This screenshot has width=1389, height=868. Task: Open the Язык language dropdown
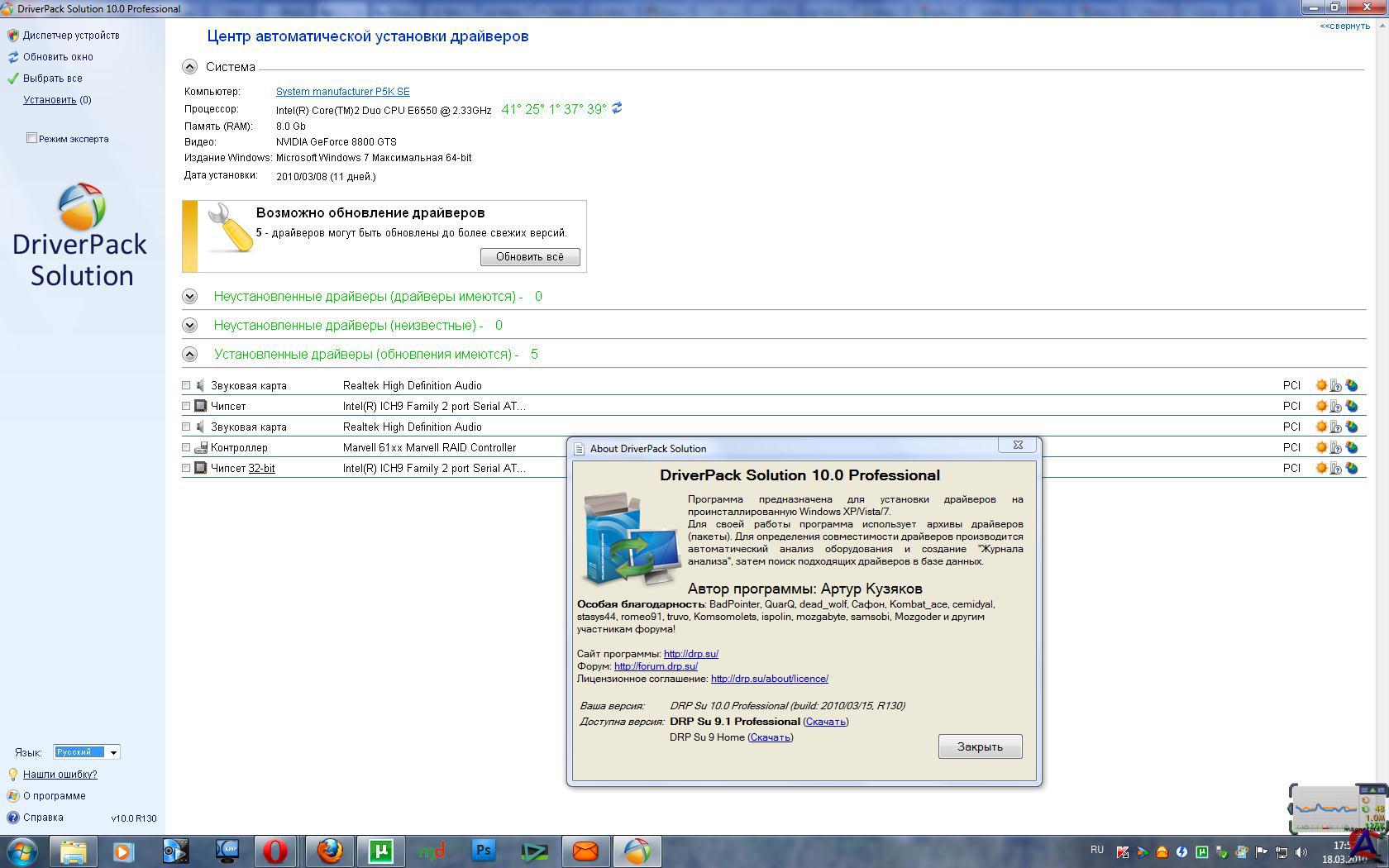87,751
